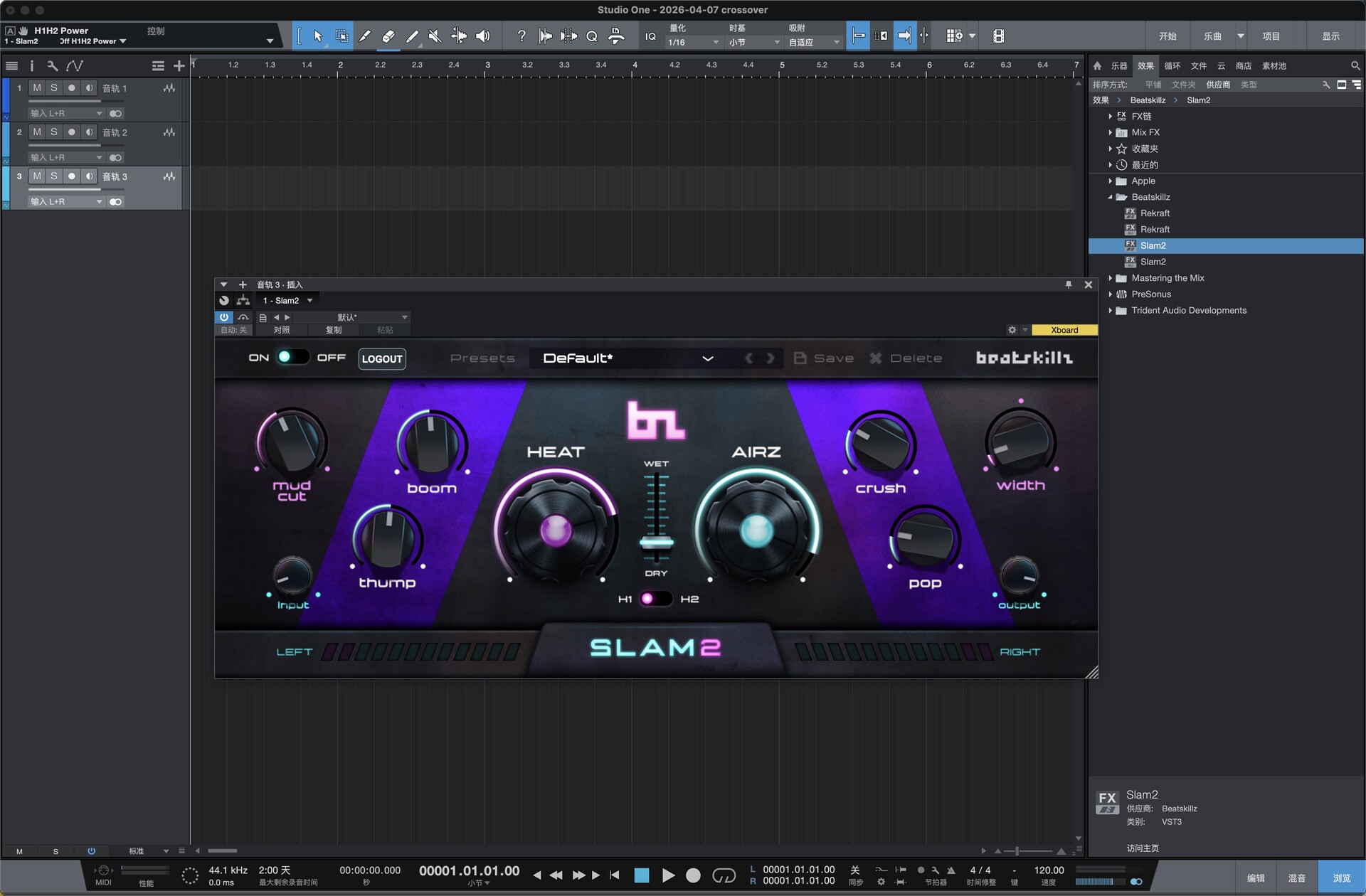Toggle loop playback in transport
Screen dimensions: 1366x896
(x=724, y=875)
